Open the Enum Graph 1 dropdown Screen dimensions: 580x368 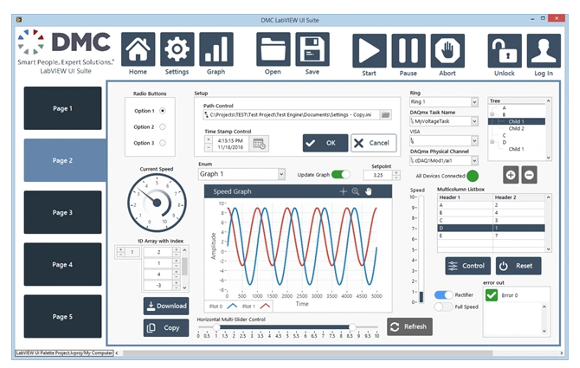click(x=281, y=174)
